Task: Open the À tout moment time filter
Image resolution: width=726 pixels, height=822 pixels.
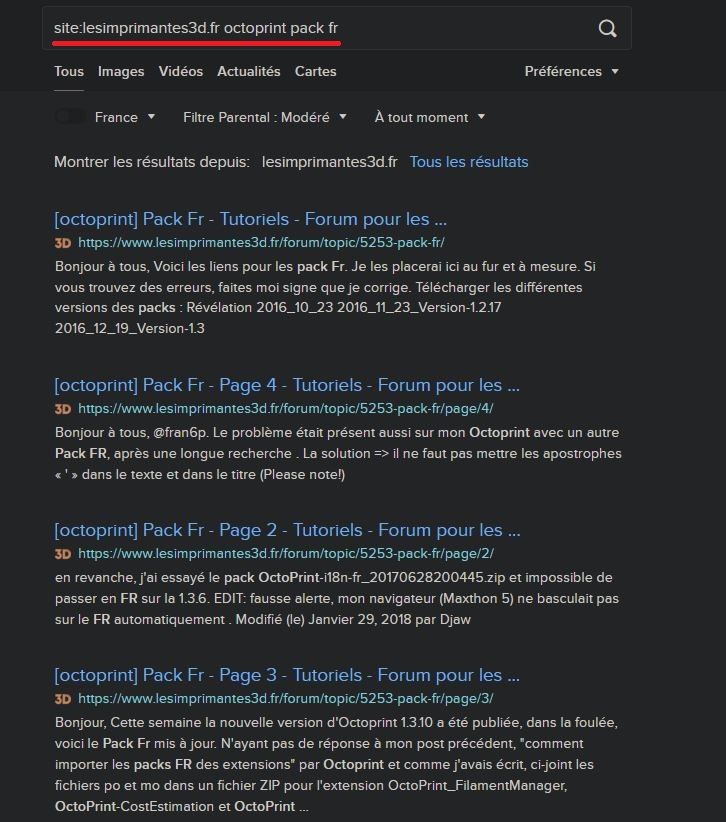Action: pyautogui.click(x=429, y=117)
